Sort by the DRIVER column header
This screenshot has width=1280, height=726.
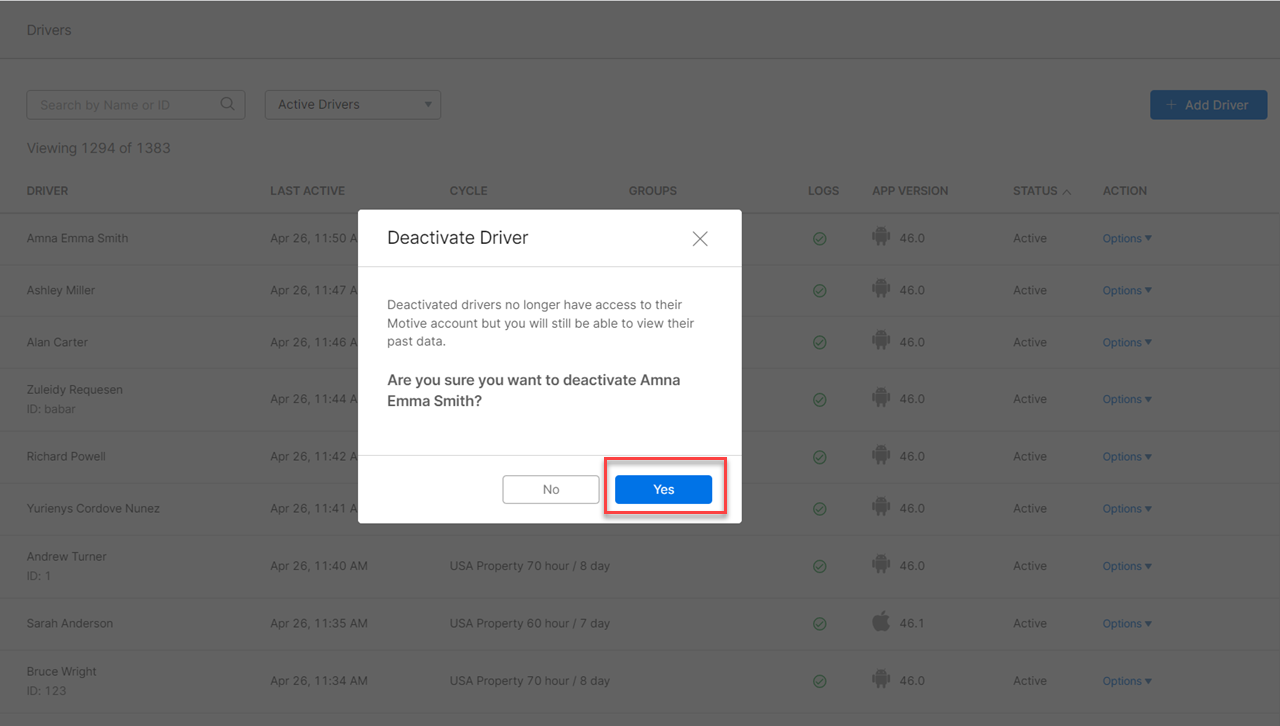tap(47, 191)
